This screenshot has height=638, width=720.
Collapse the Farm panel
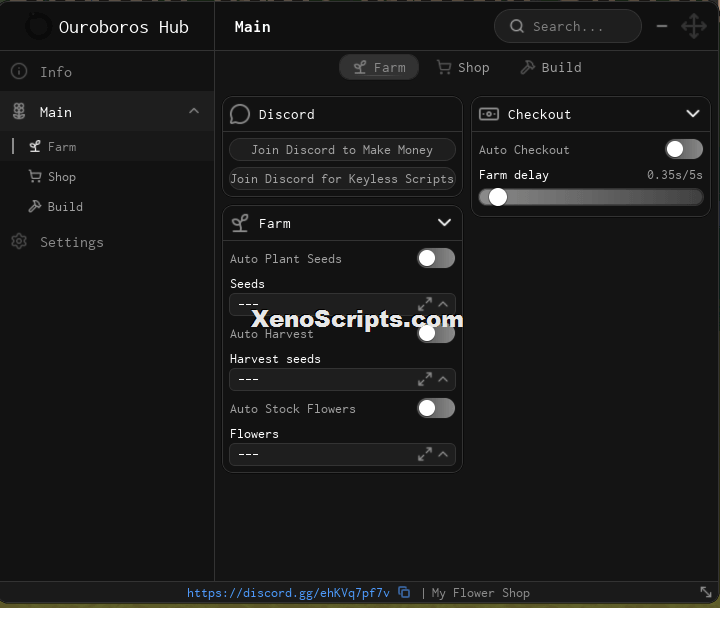(x=444, y=223)
